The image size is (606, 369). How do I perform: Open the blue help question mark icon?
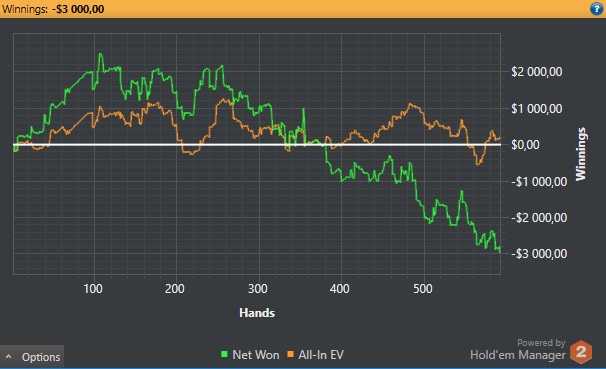pyautogui.click(x=597, y=9)
